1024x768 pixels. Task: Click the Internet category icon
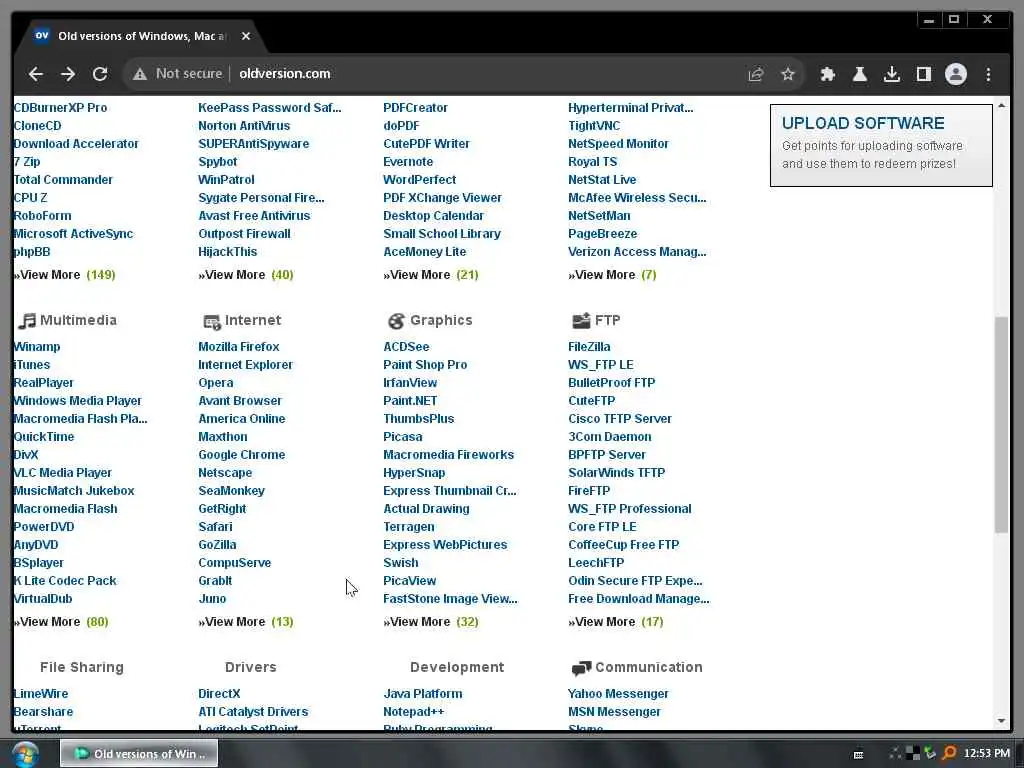pos(212,321)
